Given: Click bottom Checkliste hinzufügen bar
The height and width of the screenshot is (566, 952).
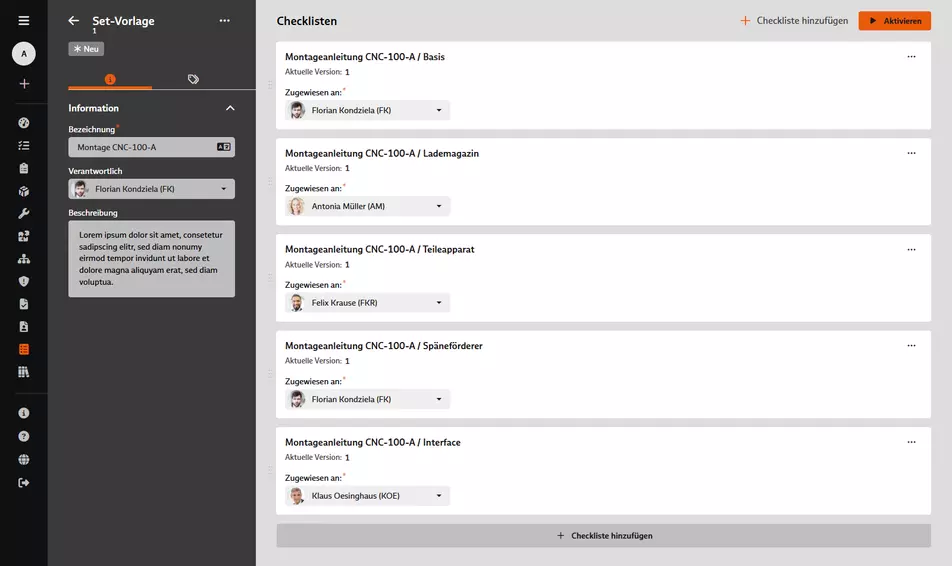Looking at the screenshot, I should tap(604, 536).
